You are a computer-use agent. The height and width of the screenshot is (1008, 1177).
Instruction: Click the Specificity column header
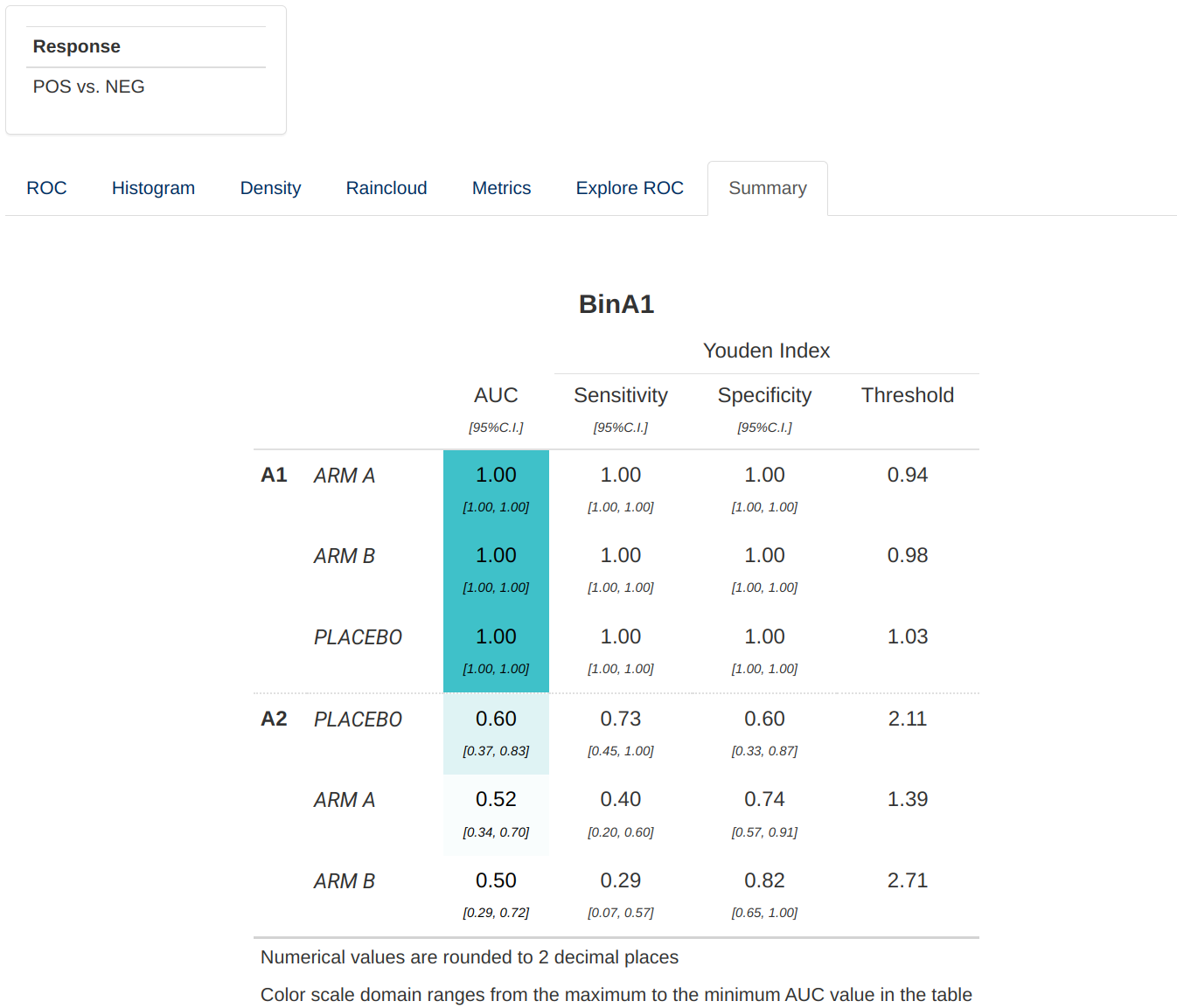764,395
